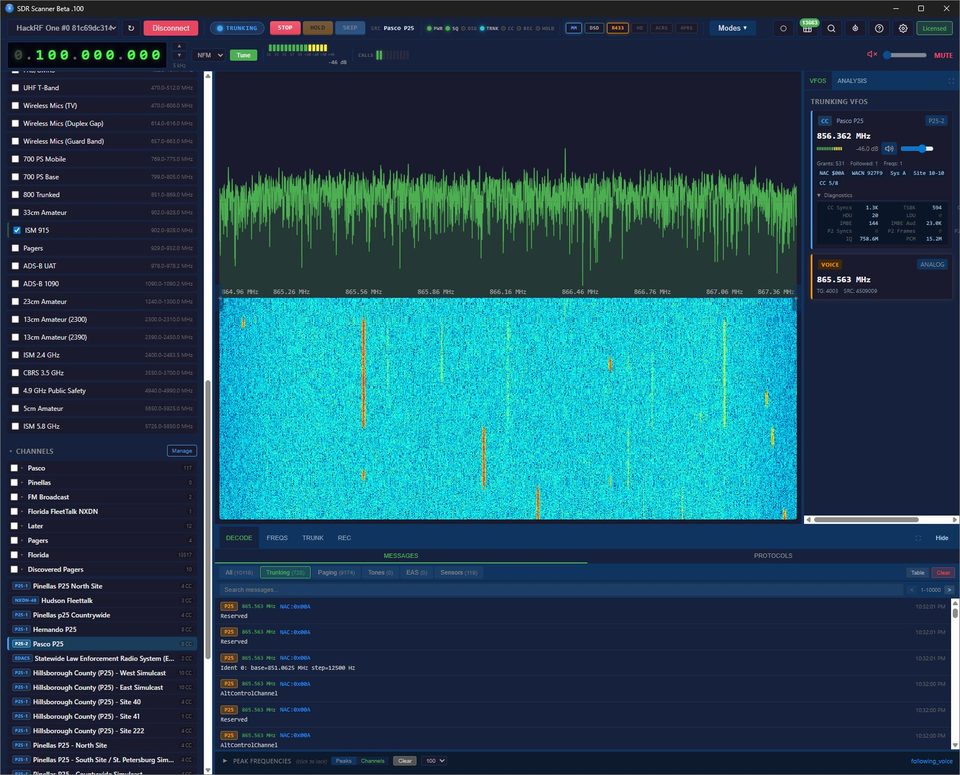The image size is (960, 775).
Task: Open the 100 peak count dropdown
Action: tap(434, 761)
